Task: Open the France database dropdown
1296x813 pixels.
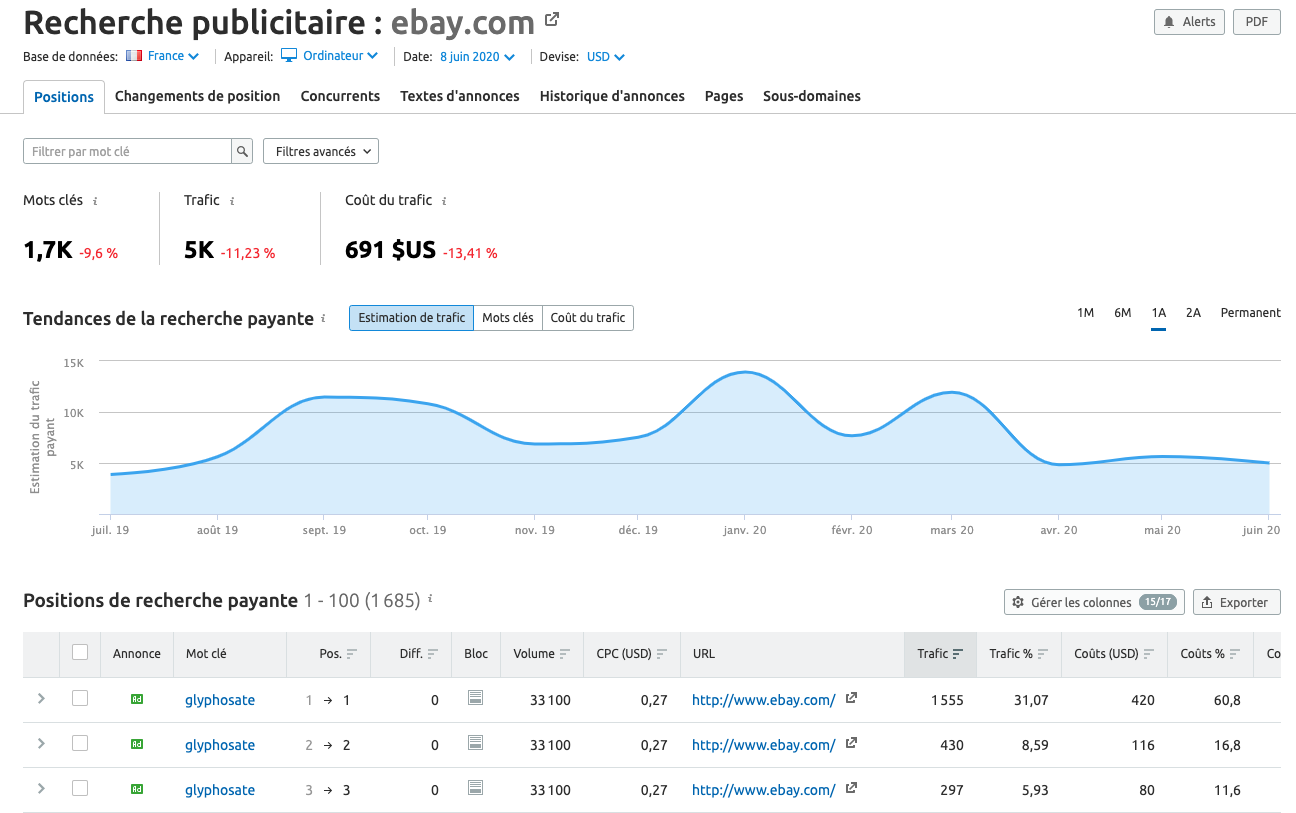Action: tap(163, 57)
